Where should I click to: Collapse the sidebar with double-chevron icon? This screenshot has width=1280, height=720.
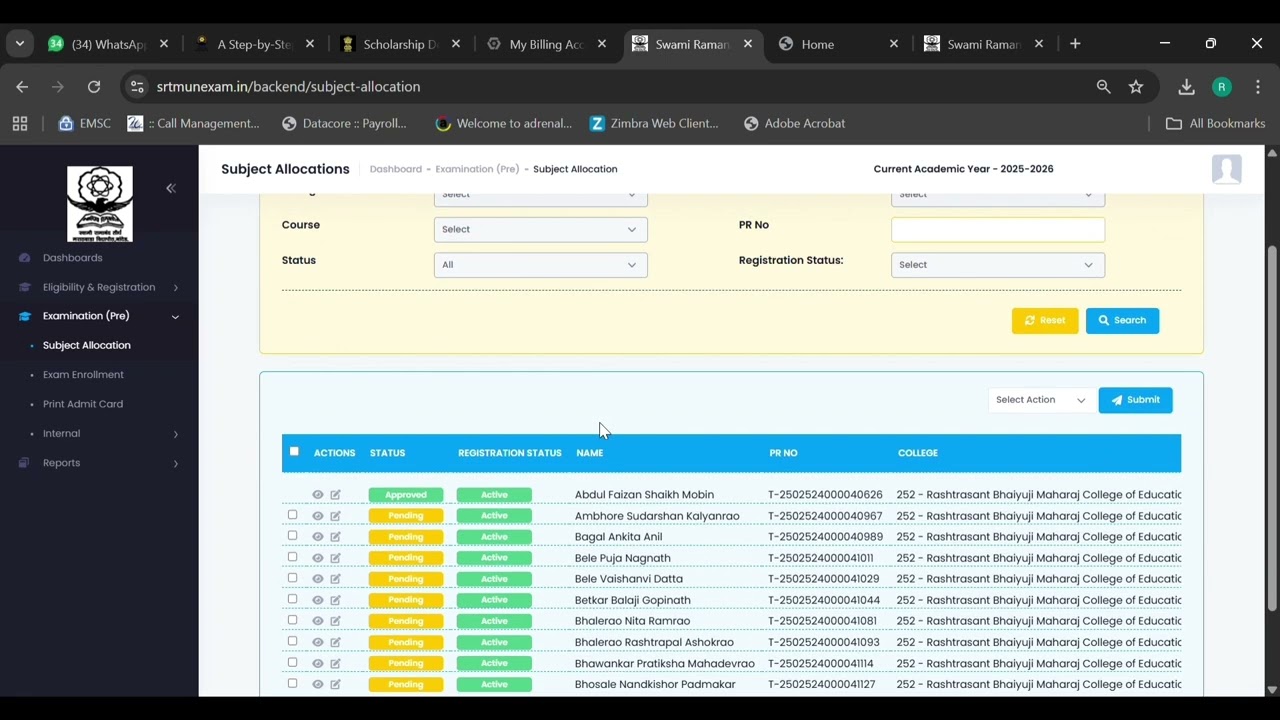171,188
